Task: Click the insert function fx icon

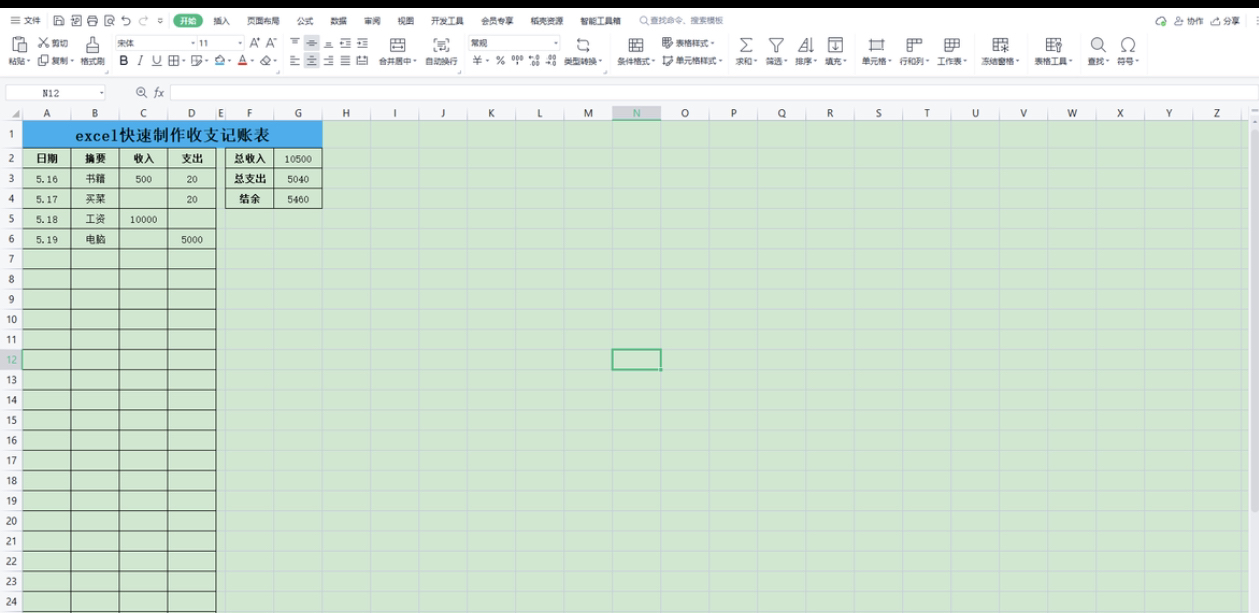Action: coord(158,92)
